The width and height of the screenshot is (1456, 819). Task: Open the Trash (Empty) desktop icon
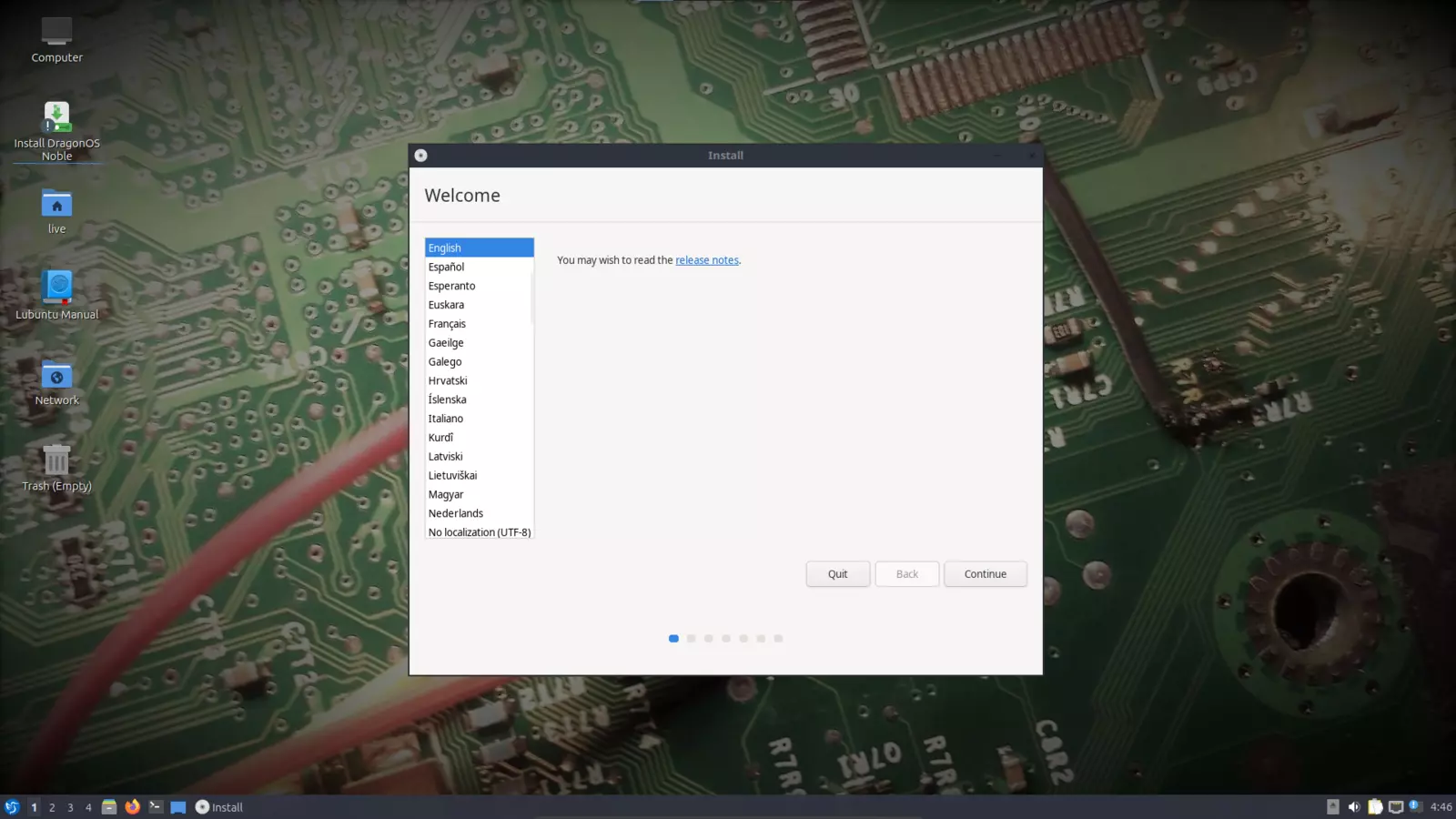click(x=56, y=468)
